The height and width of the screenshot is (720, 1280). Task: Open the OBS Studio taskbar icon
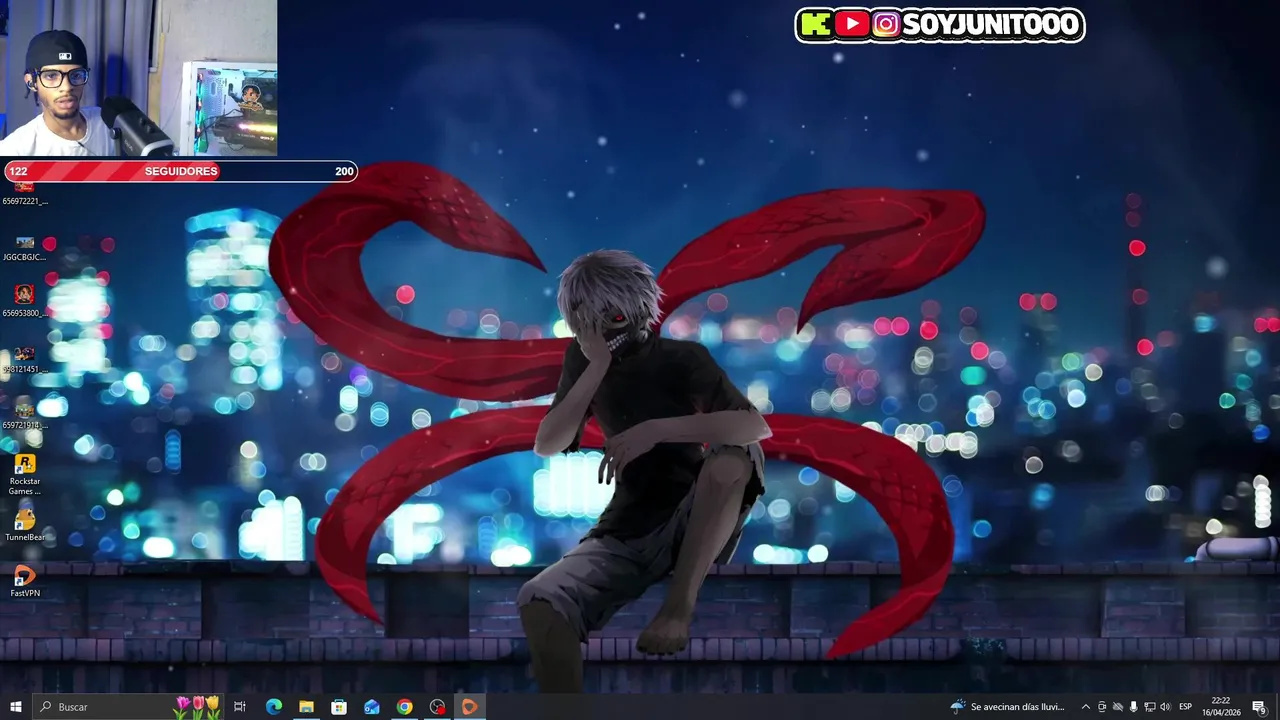click(437, 707)
